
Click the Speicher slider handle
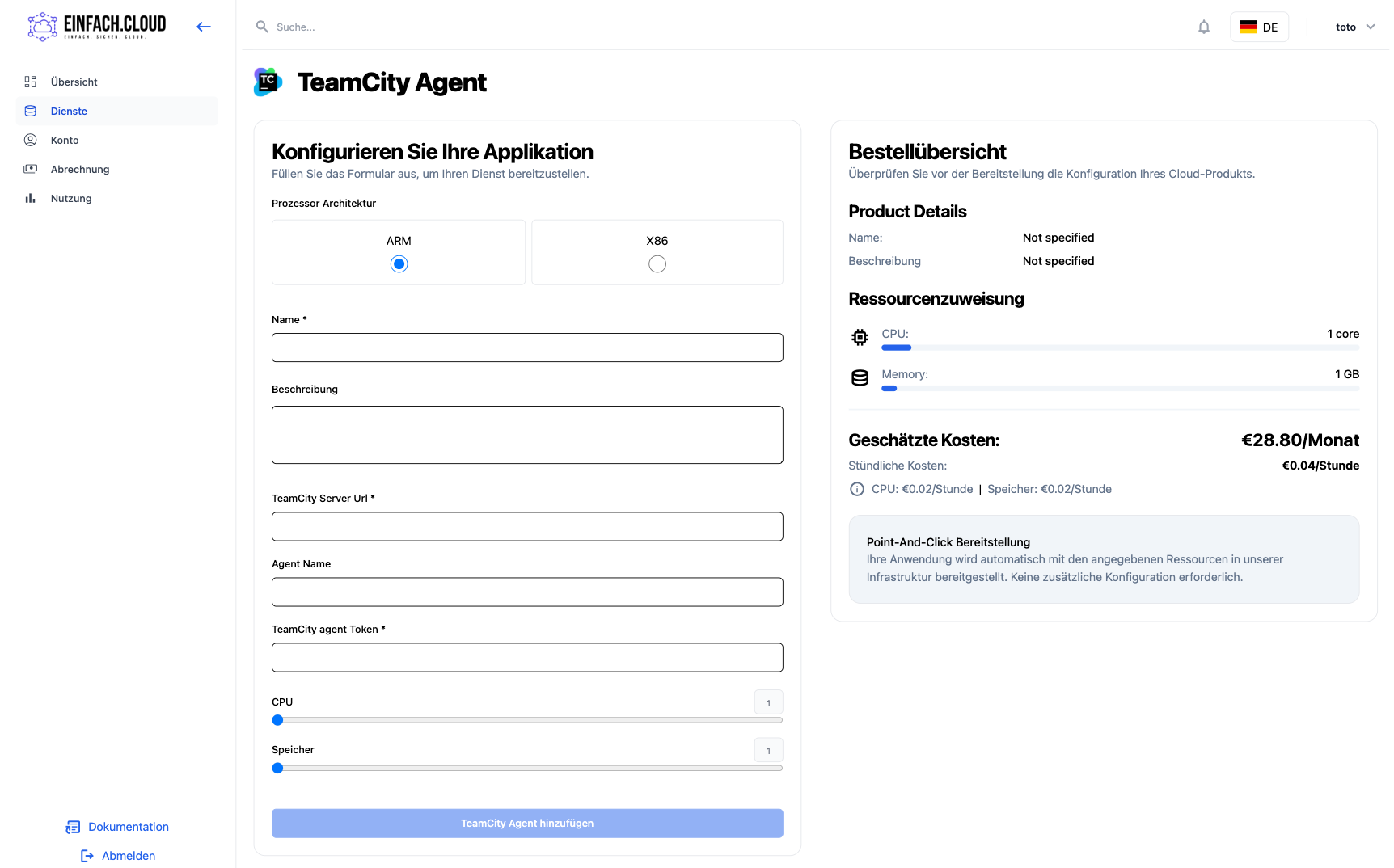277,768
